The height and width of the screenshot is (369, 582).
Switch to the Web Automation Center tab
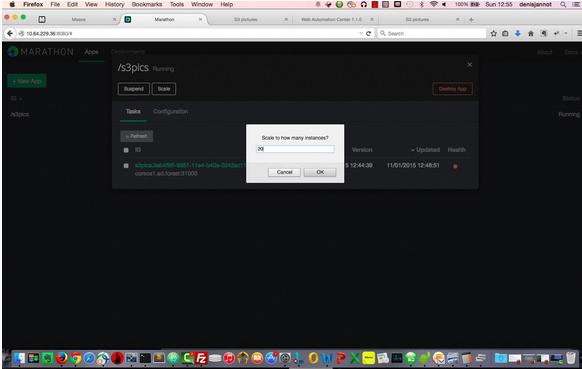click(x=331, y=19)
